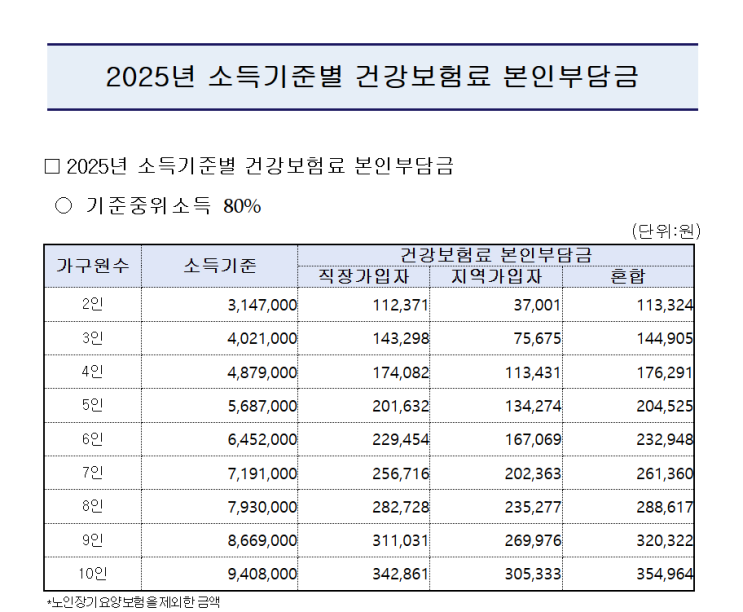Click cell value 204,525
The image size is (743, 612).
point(665,406)
